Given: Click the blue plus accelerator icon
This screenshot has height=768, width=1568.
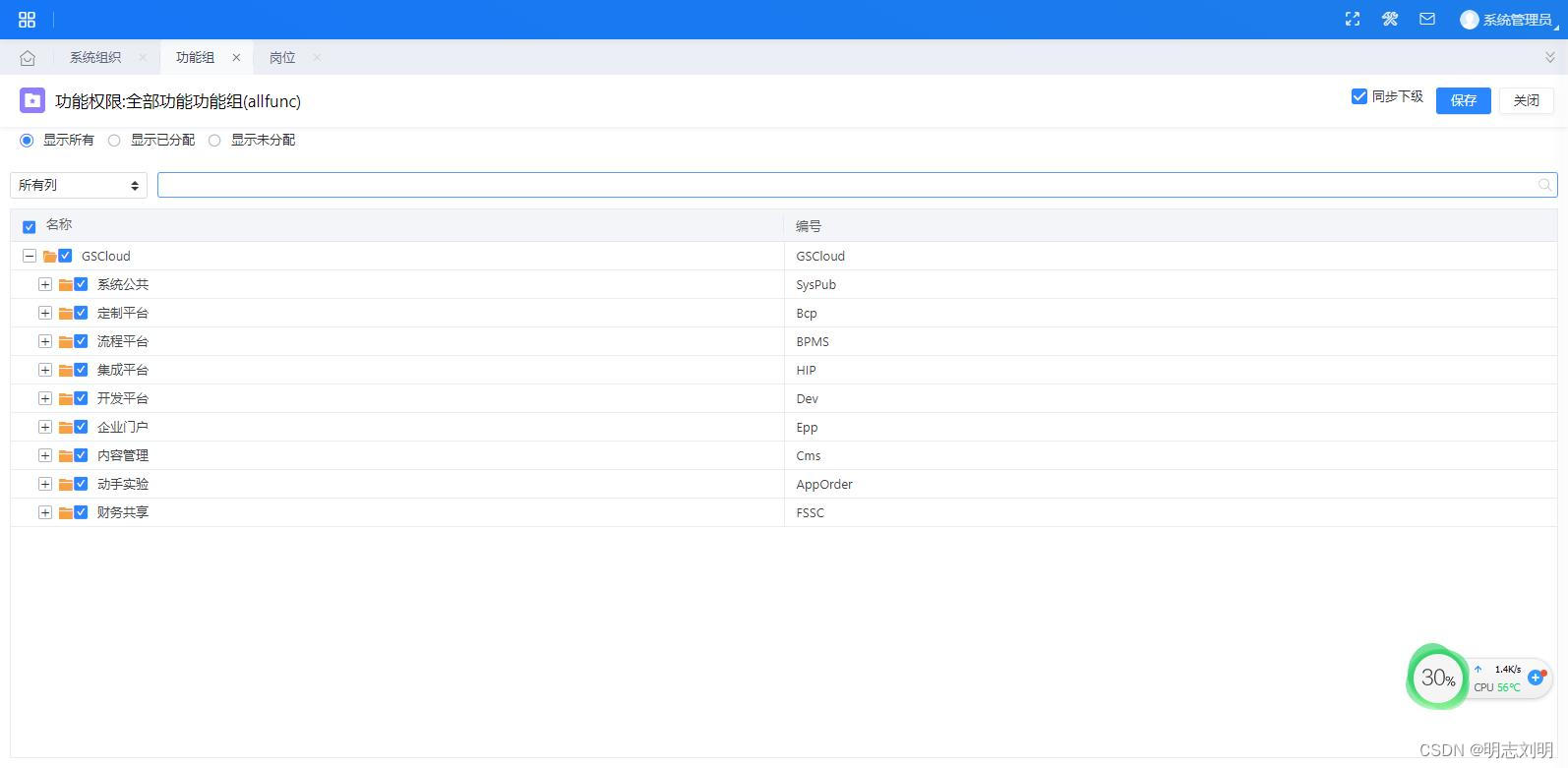Looking at the screenshot, I should [x=1537, y=678].
